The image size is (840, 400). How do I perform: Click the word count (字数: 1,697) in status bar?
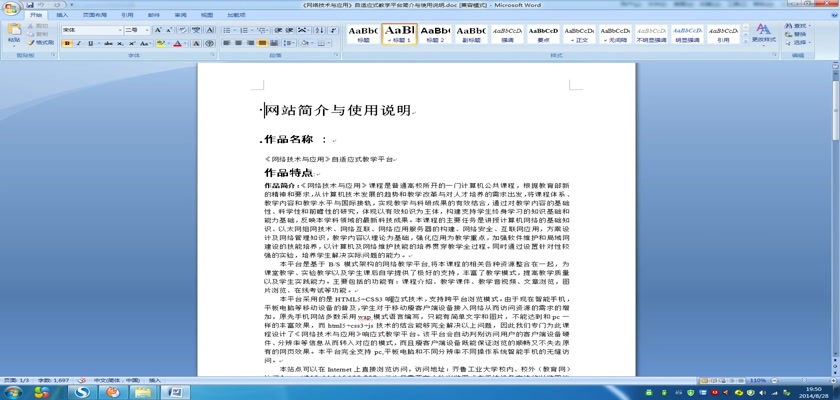tap(53, 380)
